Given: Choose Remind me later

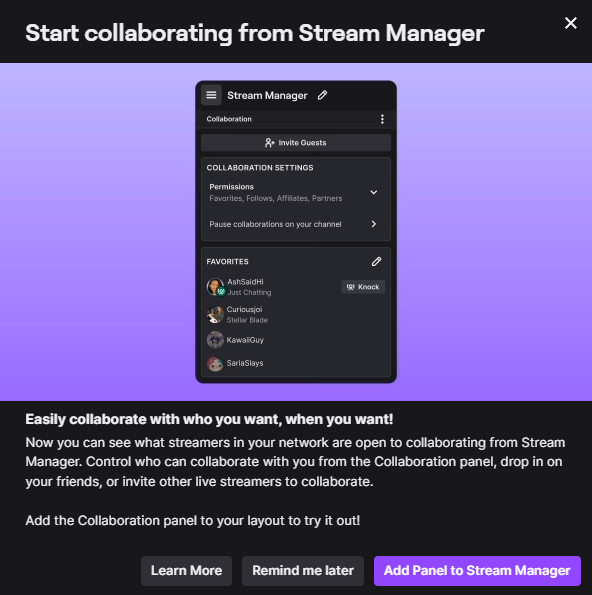Looking at the screenshot, I should coord(303,570).
